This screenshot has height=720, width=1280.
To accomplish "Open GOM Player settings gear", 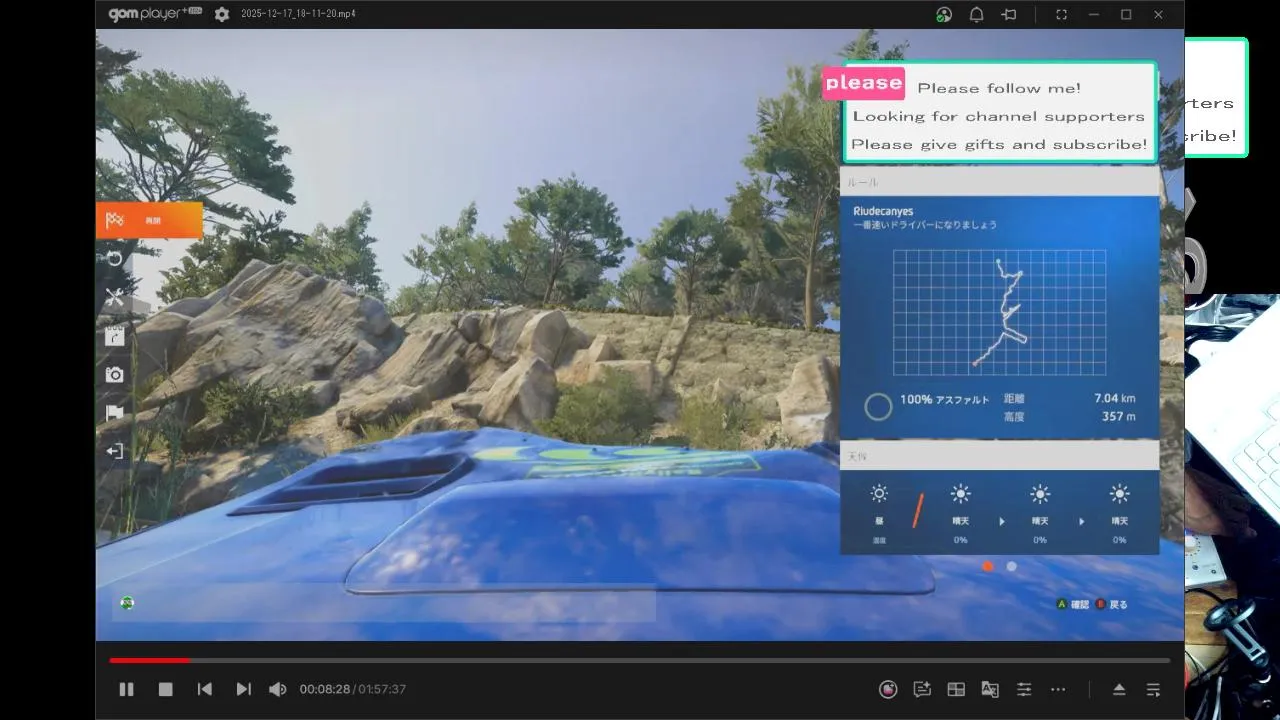I will coord(222,14).
